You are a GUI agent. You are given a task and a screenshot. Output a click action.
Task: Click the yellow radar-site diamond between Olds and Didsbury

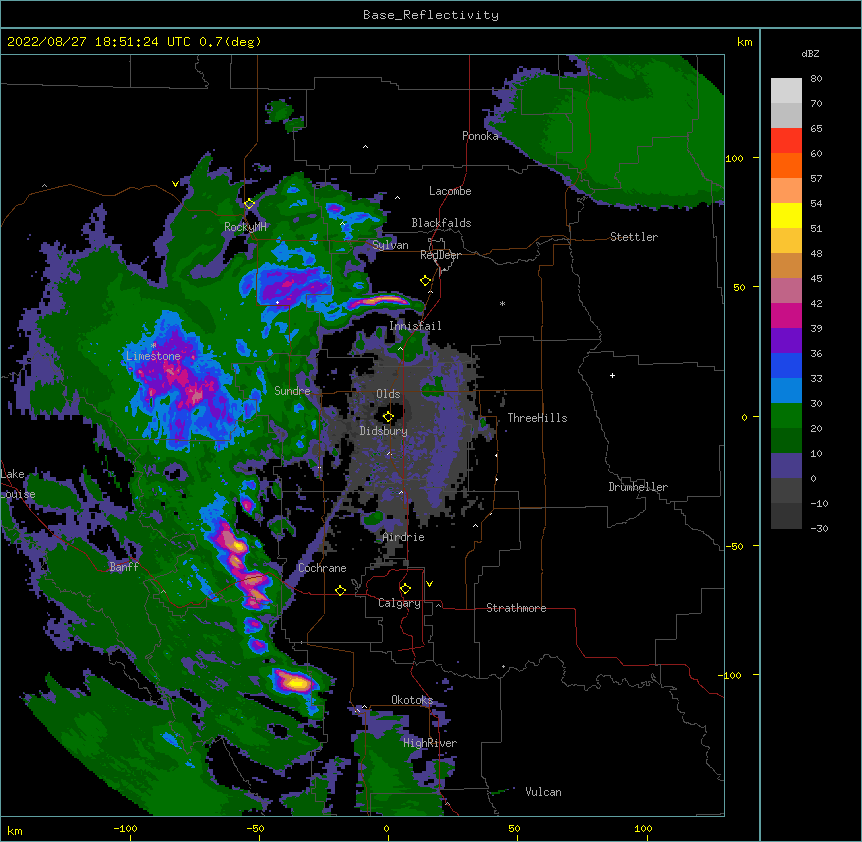(388, 417)
